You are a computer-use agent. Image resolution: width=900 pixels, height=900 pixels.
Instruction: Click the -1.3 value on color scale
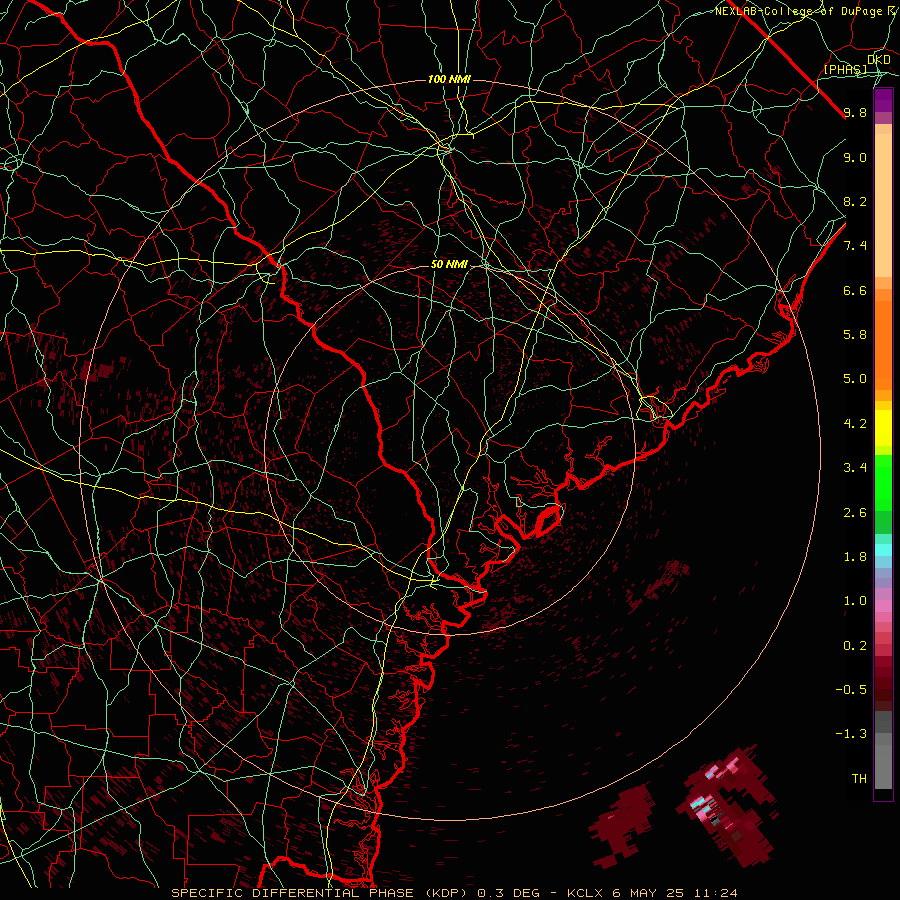click(851, 734)
